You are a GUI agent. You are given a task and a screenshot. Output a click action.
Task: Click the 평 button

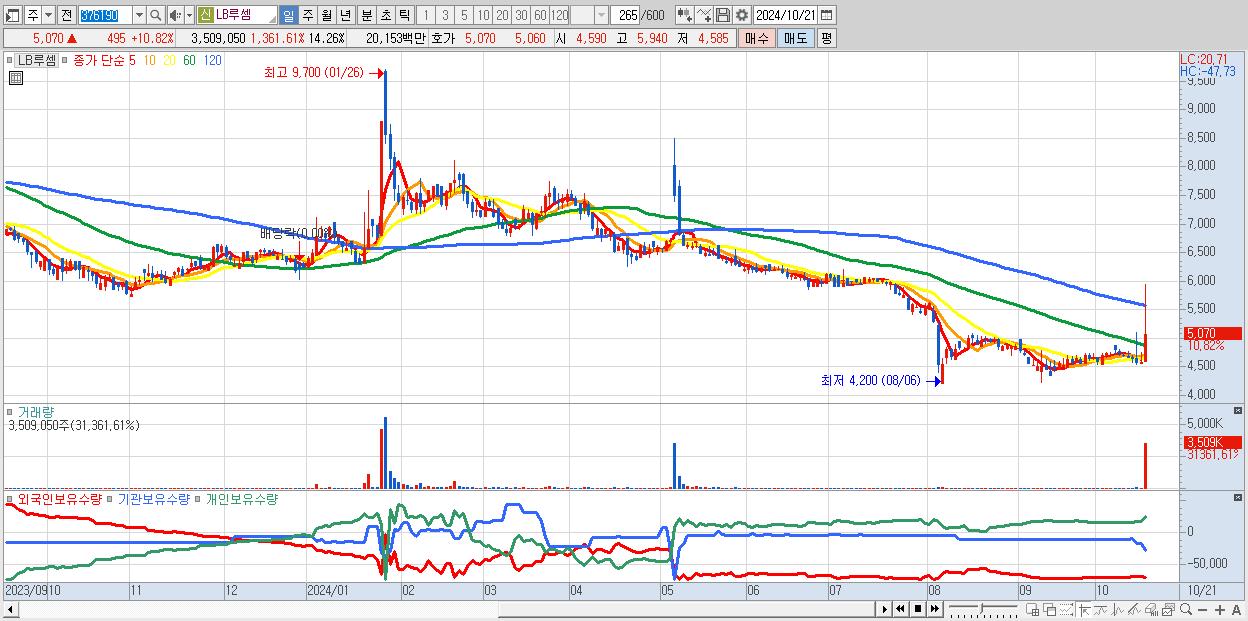click(826, 38)
